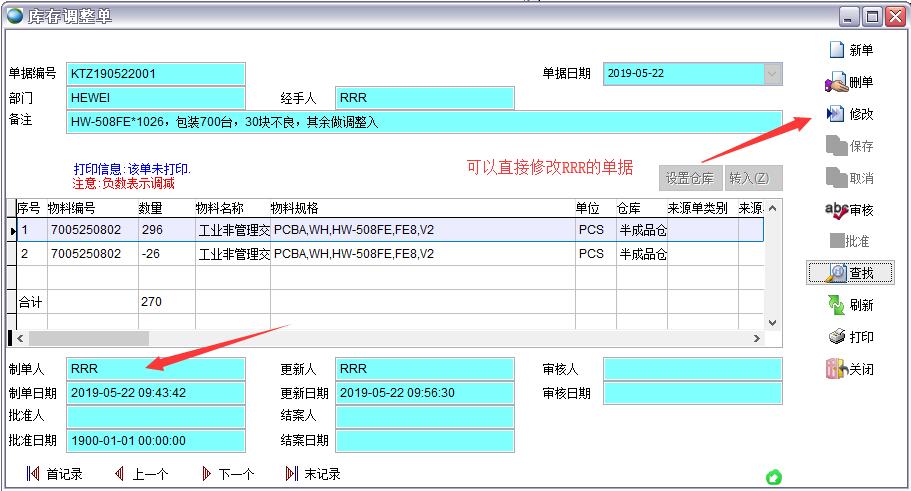911x491 pixels.
Task: Click the 单据编号 field KTZ190522001
Action: click(155, 74)
